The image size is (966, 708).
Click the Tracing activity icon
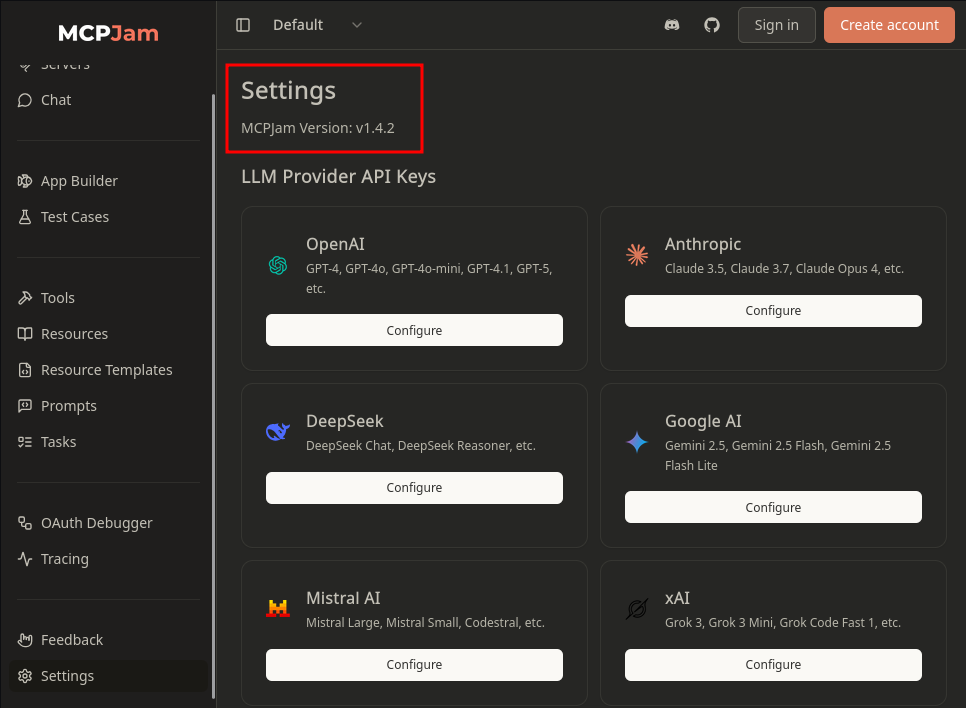pos(25,559)
